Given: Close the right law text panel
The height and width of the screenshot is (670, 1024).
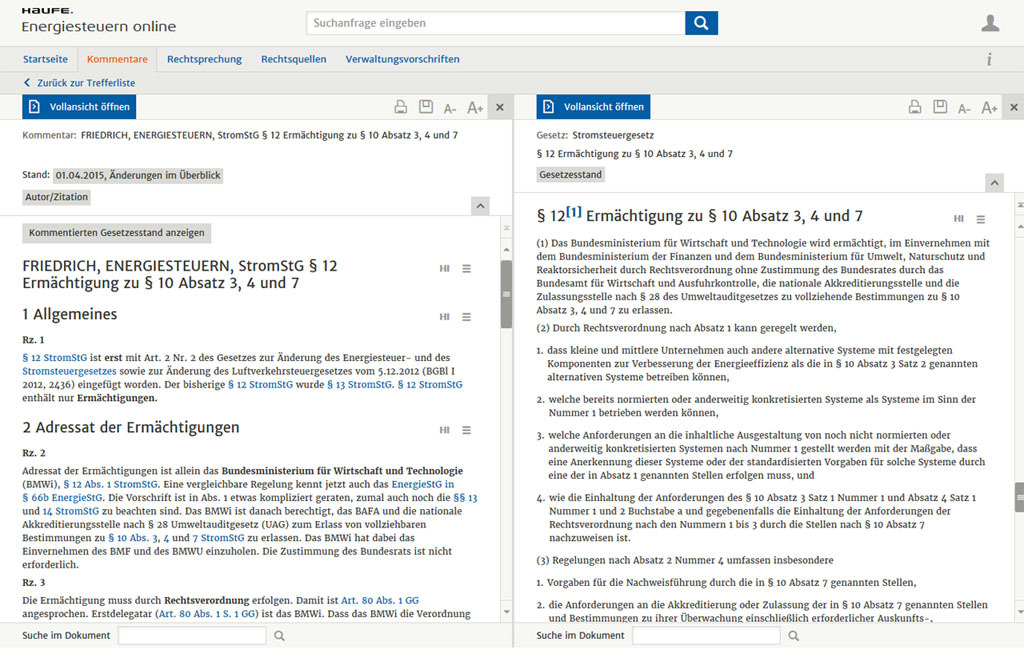Looking at the screenshot, I should (x=1014, y=107).
